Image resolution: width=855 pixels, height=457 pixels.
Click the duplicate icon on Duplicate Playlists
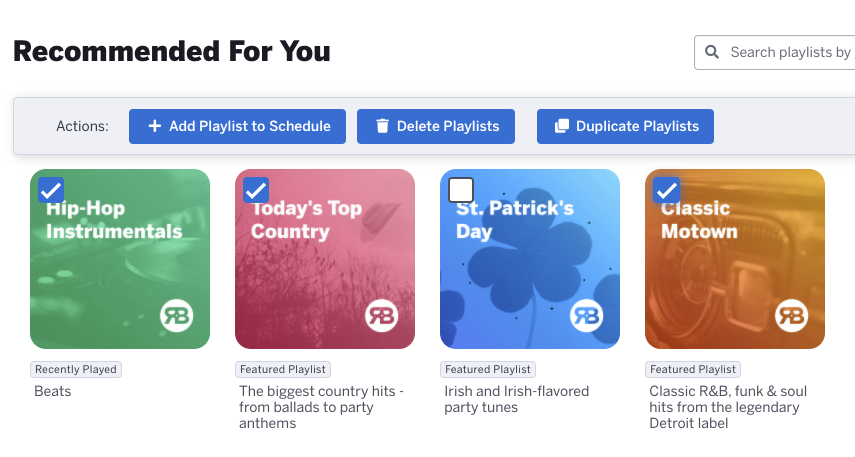[562, 126]
